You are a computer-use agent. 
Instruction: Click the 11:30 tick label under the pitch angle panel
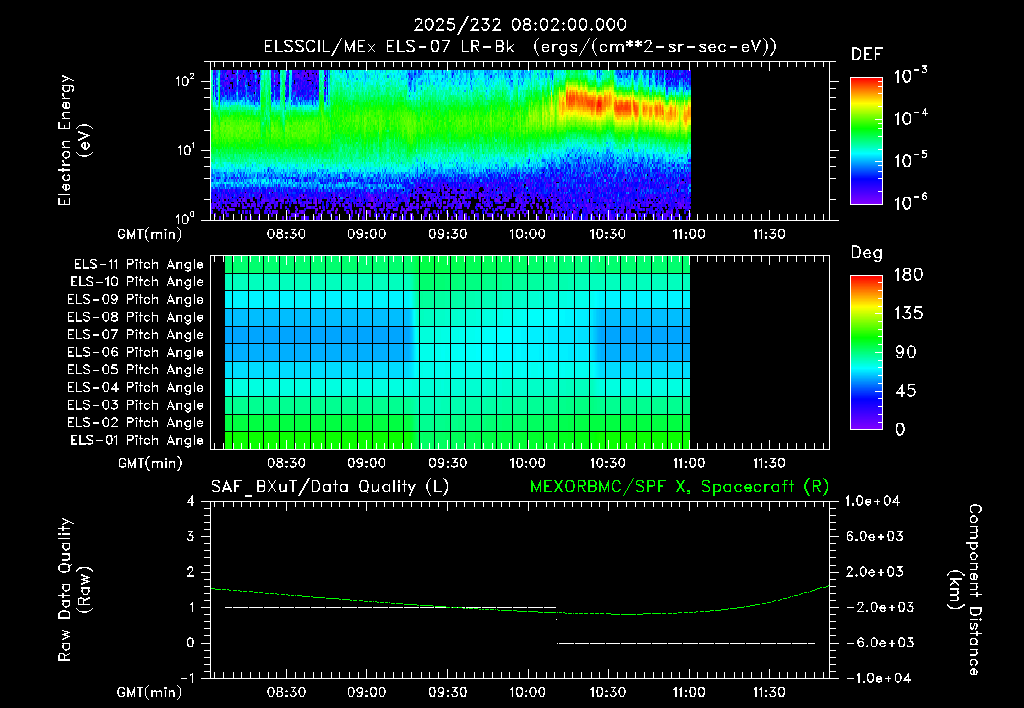pos(769,464)
